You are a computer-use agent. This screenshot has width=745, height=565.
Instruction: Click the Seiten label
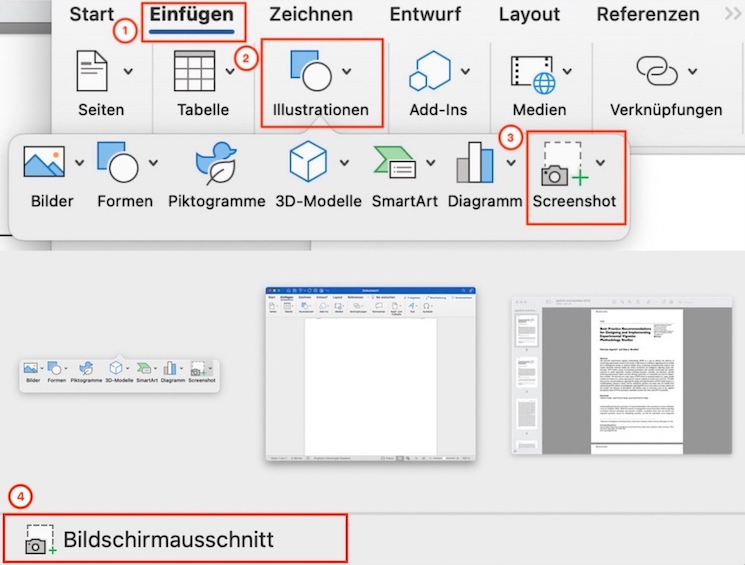coord(101,110)
